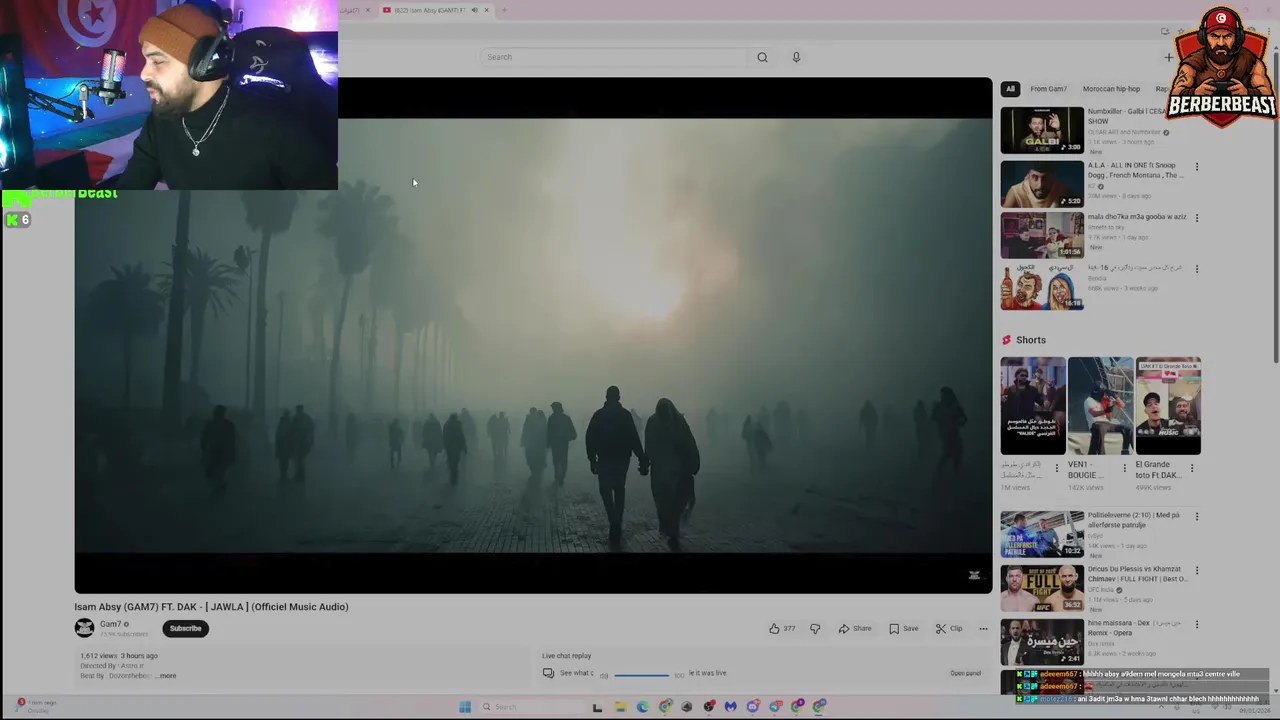
Task: Open Dricus Du Plessis vs Khamzat title
Action: pos(1138,574)
